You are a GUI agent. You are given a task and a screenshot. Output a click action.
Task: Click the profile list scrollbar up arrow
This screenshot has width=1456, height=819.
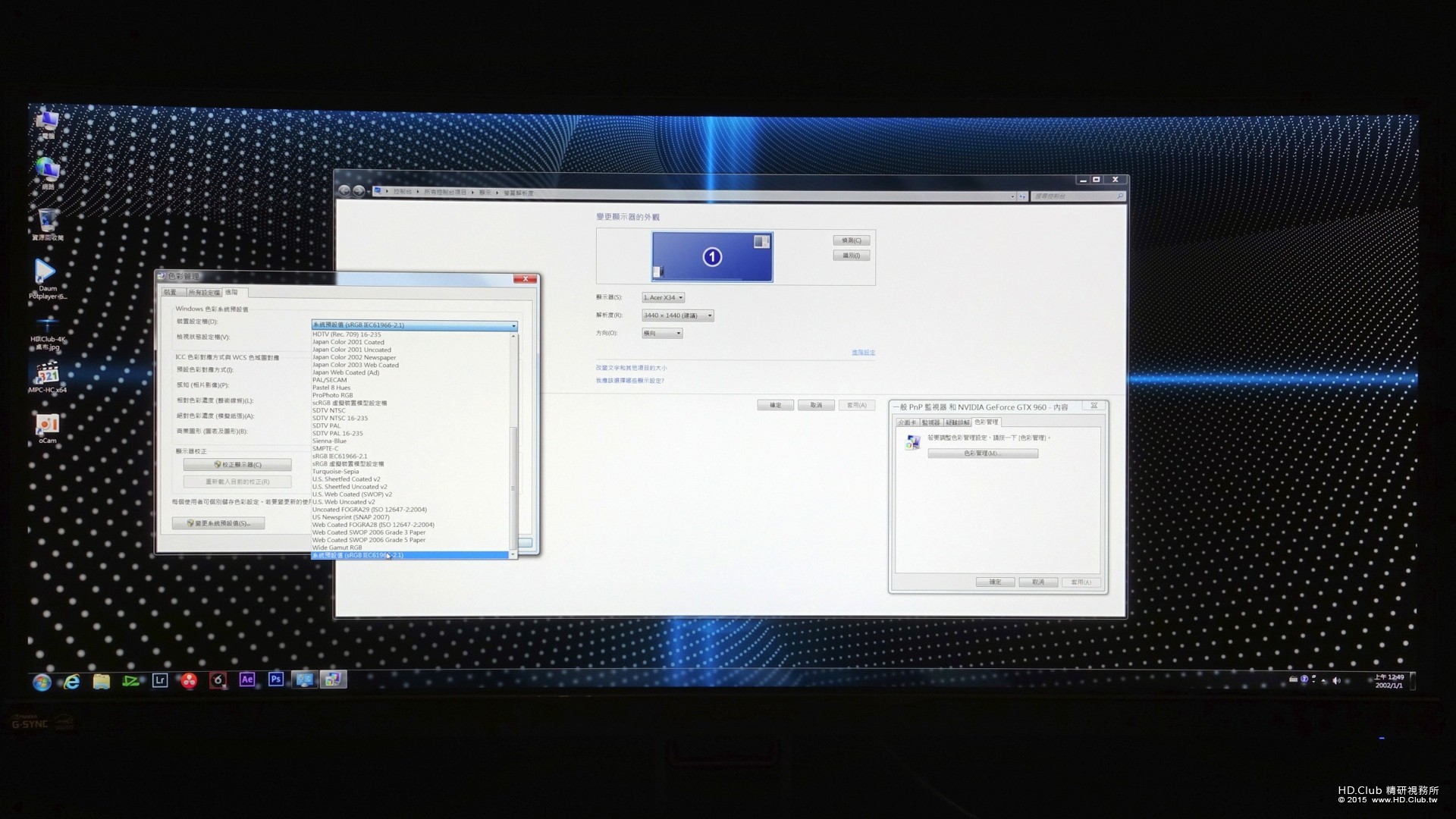513,335
